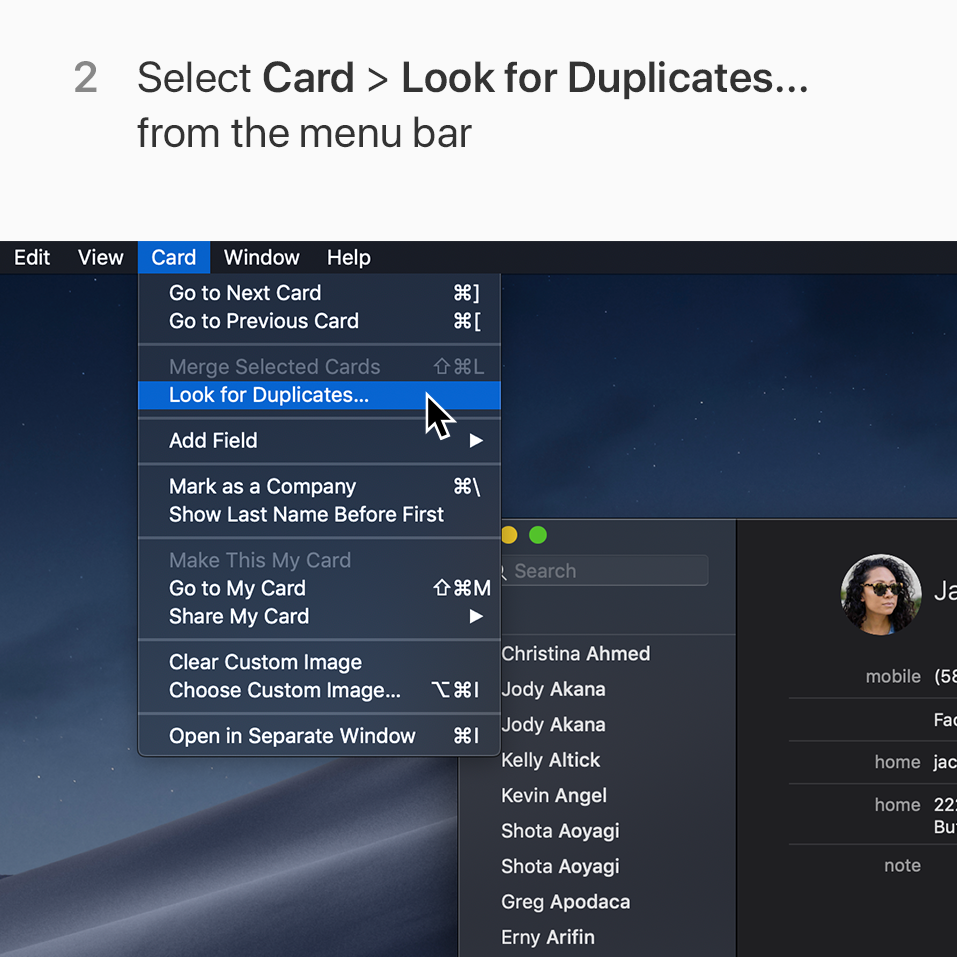Choose Mark as a Company

[319, 486]
